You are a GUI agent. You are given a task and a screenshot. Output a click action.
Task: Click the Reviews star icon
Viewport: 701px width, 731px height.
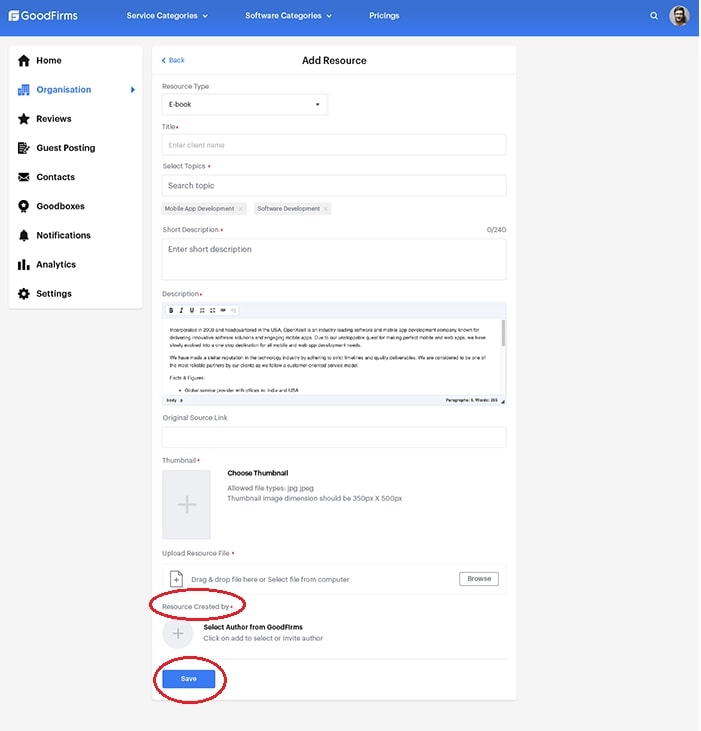point(24,119)
